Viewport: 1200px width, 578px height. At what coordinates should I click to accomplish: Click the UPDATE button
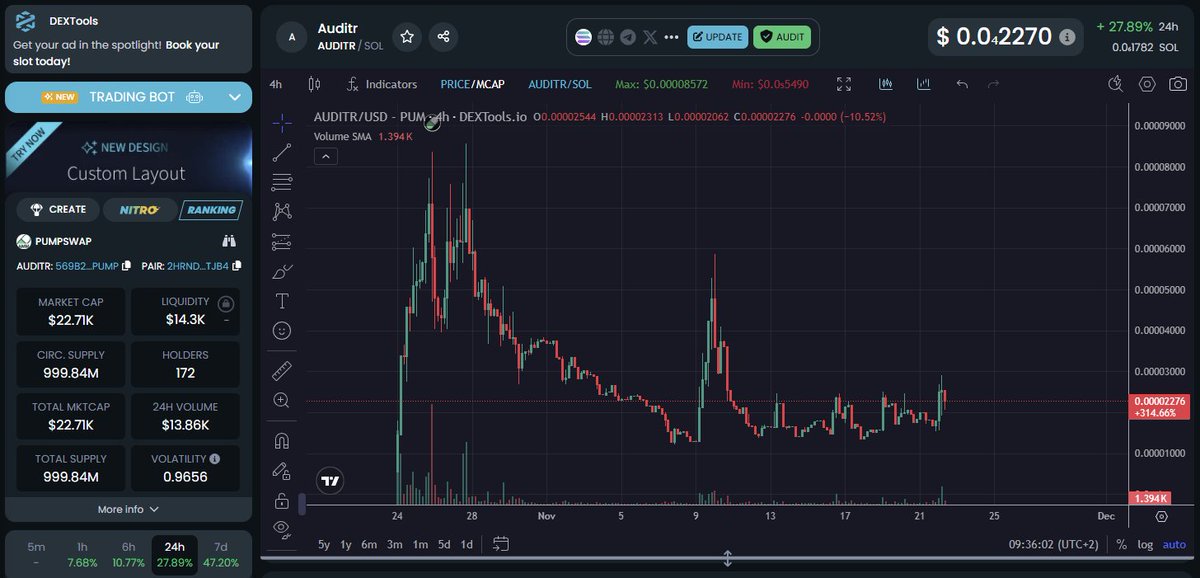coord(717,36)
